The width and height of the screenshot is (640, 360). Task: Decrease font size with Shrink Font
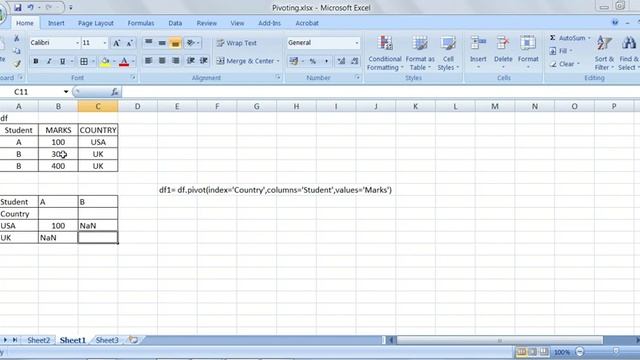click(130, 43)
